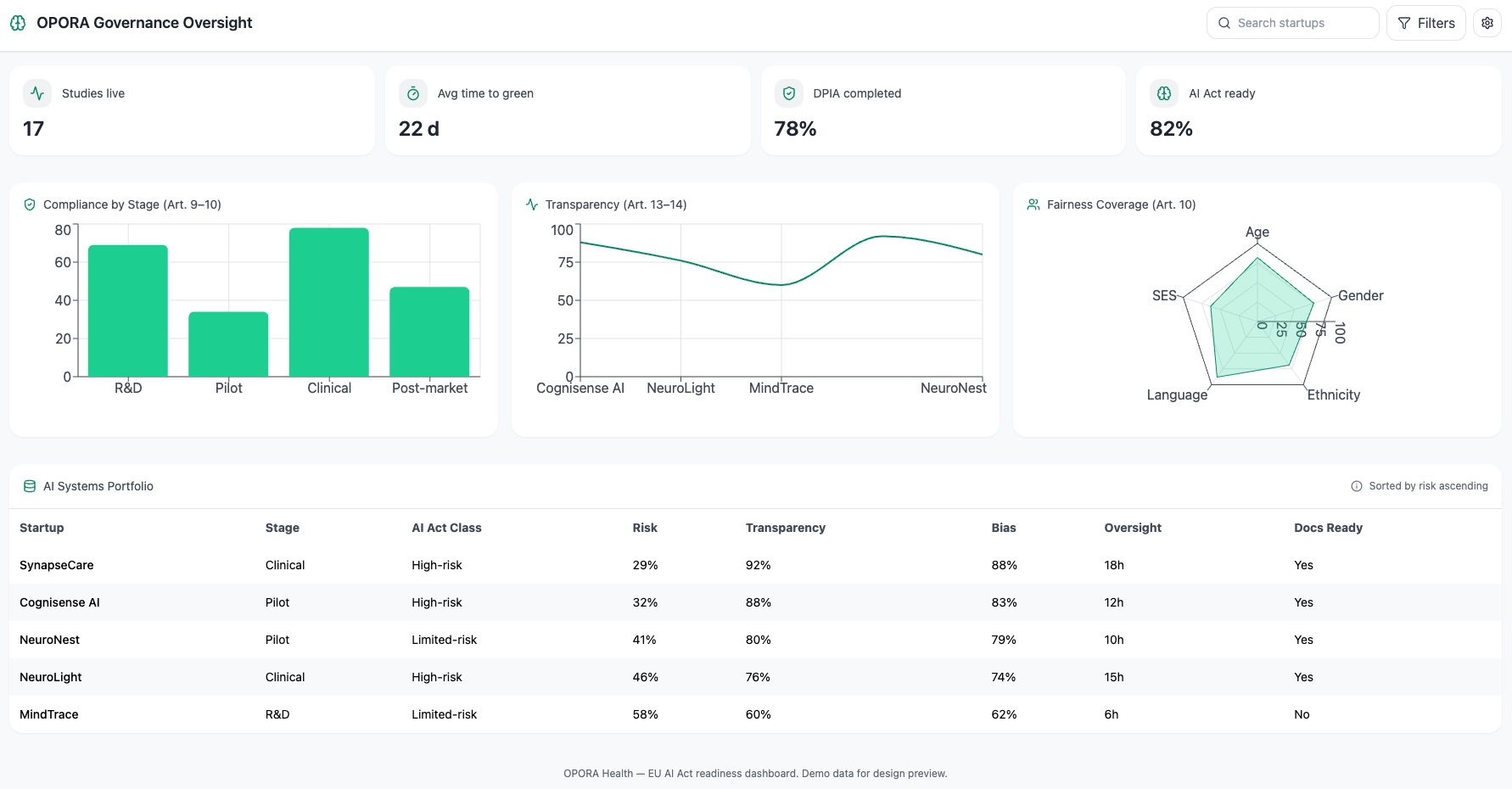Click the Studies live pulse icon

[x=37, y=93]
